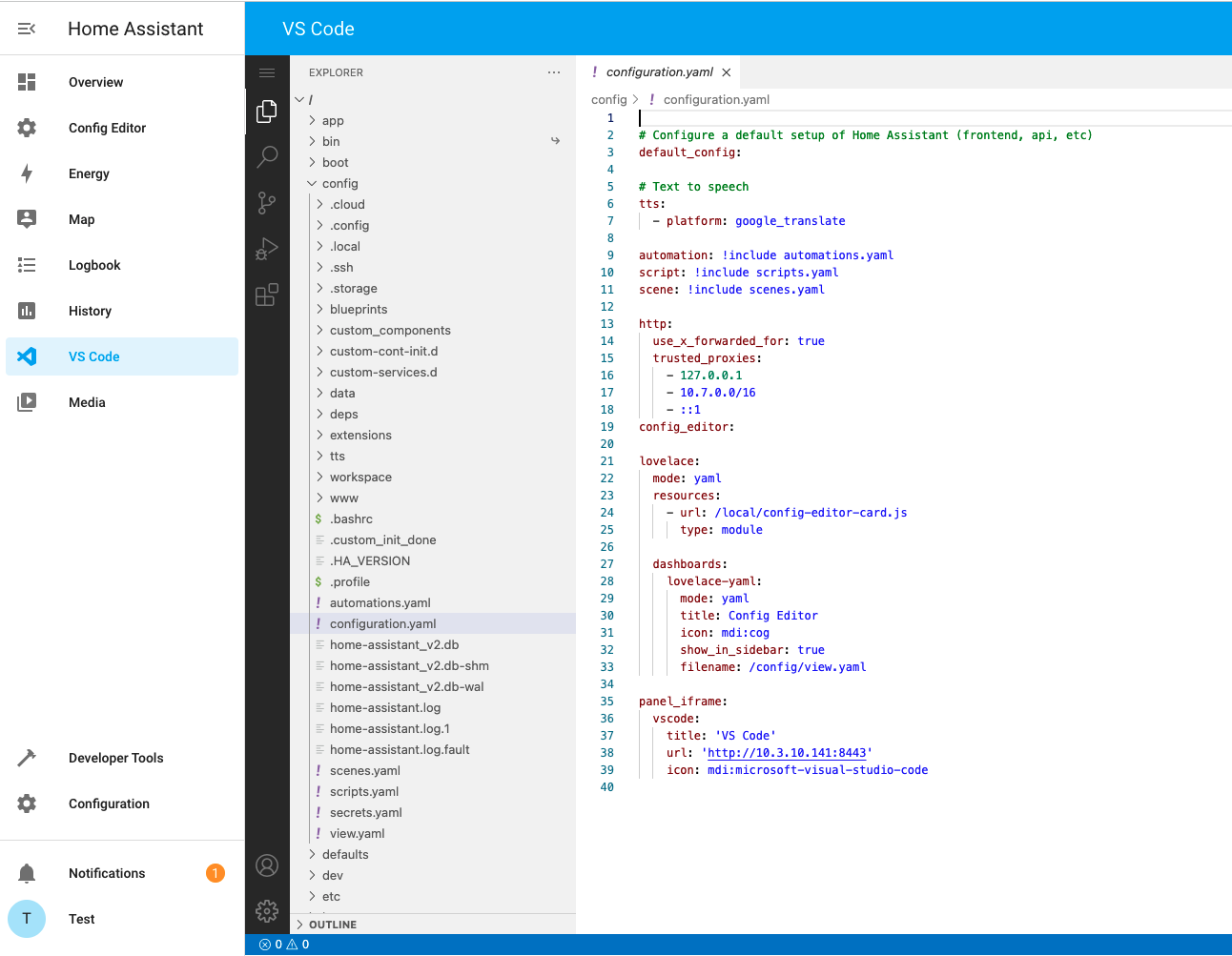Open the Energy lightning icon
This screenshot has width=1232, height=956.
click(27, 173)
